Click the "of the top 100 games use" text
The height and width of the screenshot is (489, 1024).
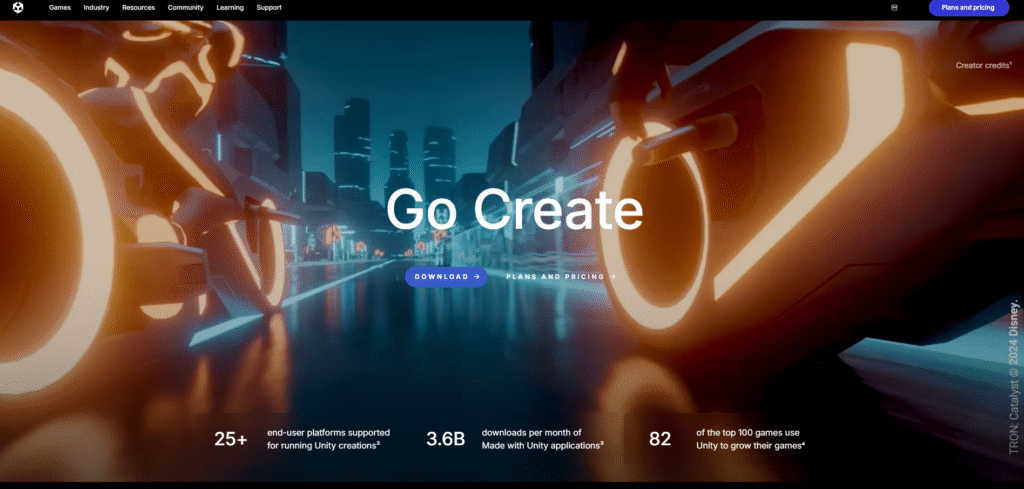pos(748,433)
